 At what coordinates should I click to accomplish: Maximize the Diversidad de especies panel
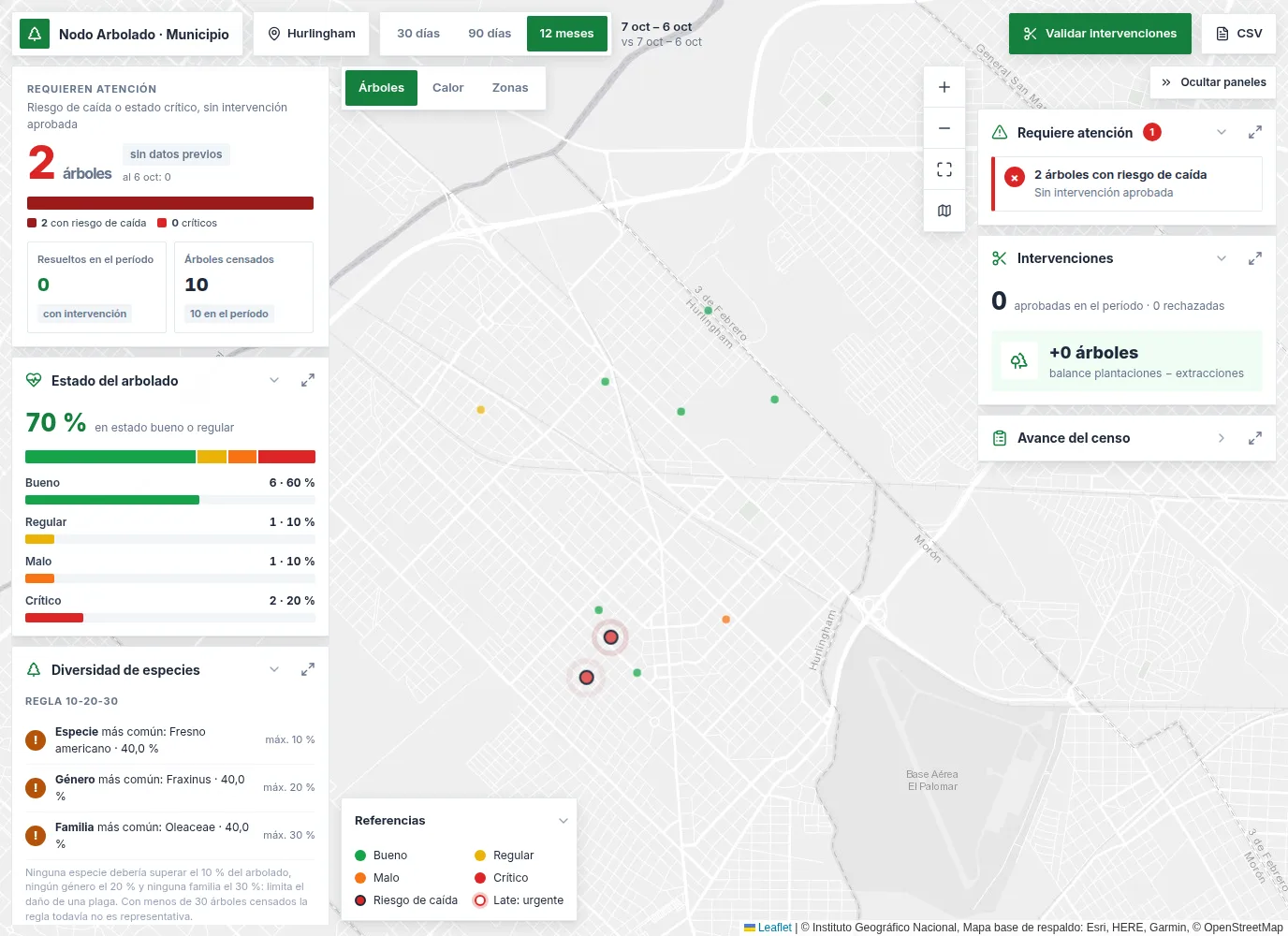click(x=307, y=669)
